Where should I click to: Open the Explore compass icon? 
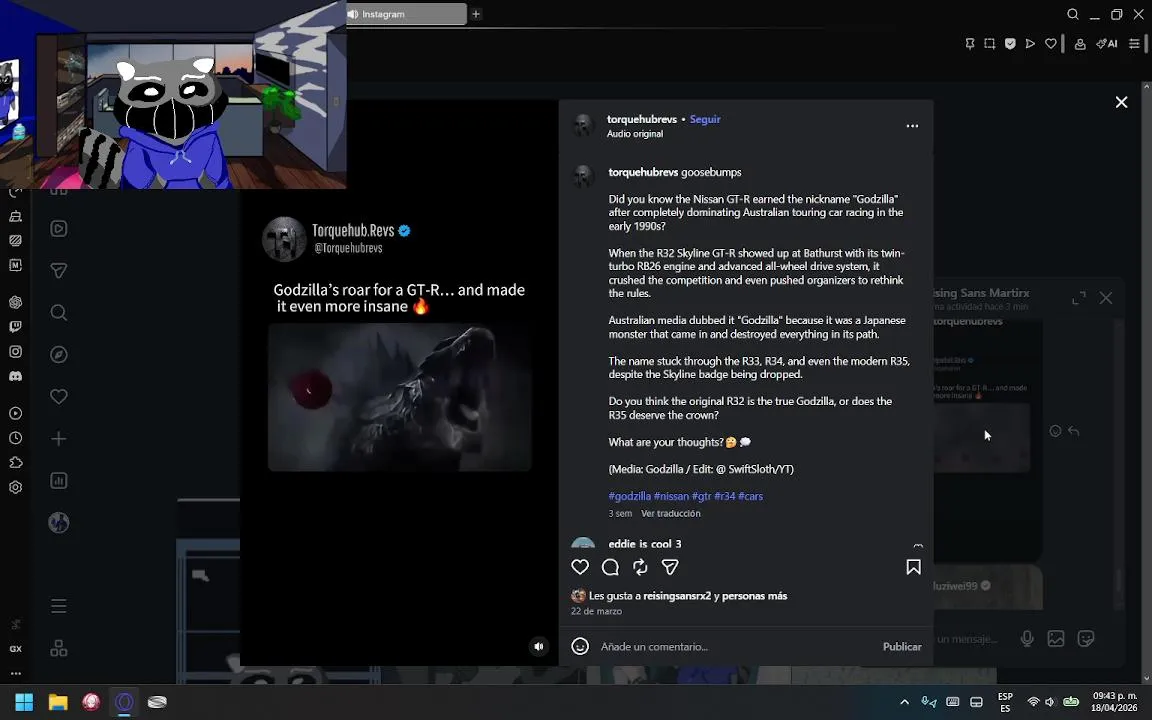[x=59, y=355]
